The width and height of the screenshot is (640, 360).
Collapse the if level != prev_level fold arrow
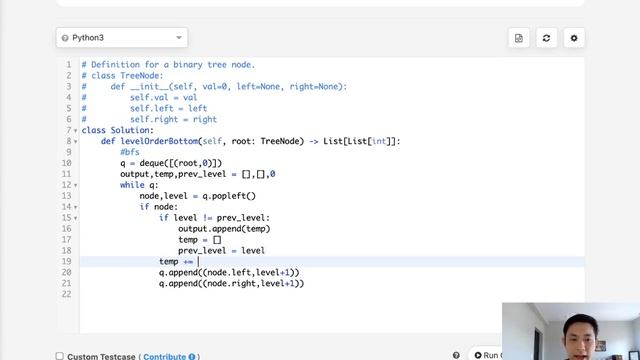(x=76, y=218)
